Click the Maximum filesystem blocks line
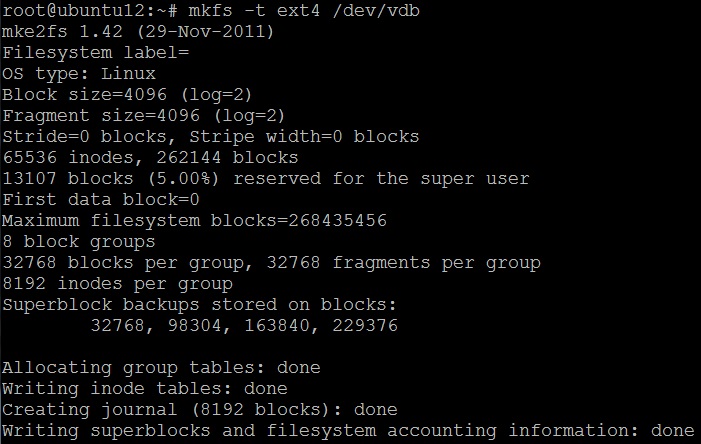The width and height of the screenshot is (701, 444). [x=194, y=221]
